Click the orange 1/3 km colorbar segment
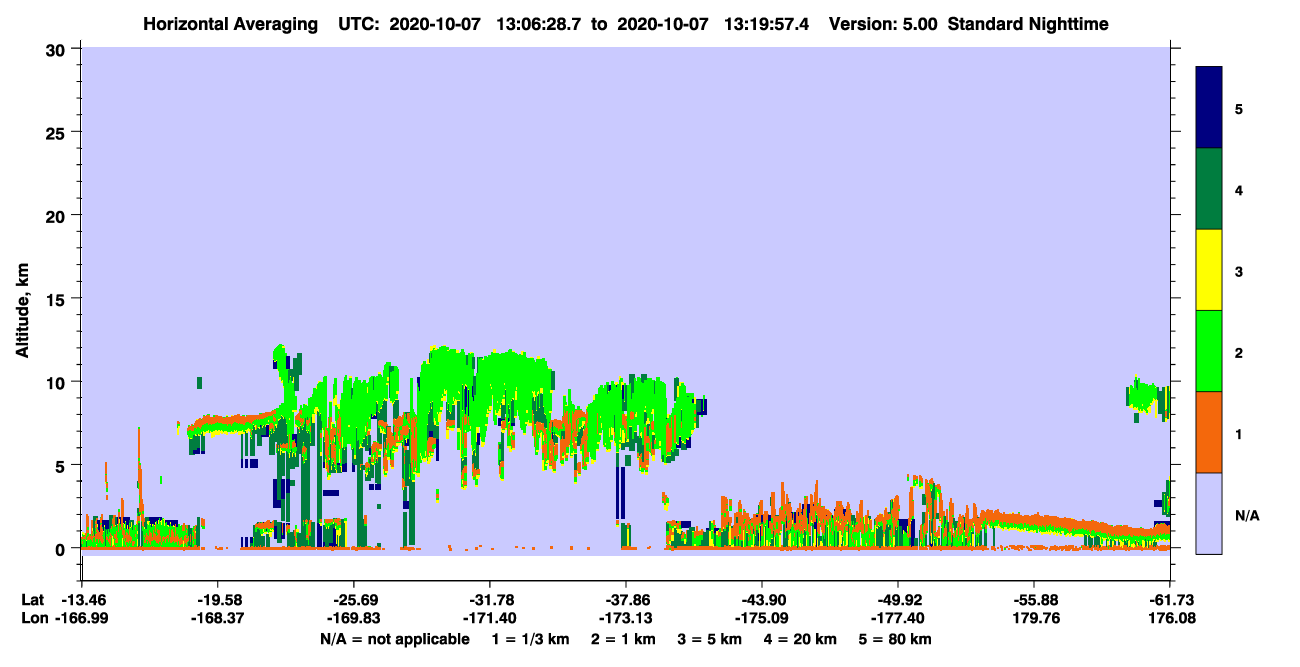Screen dimensions: 1300x667 click(x=1209, y=432)
